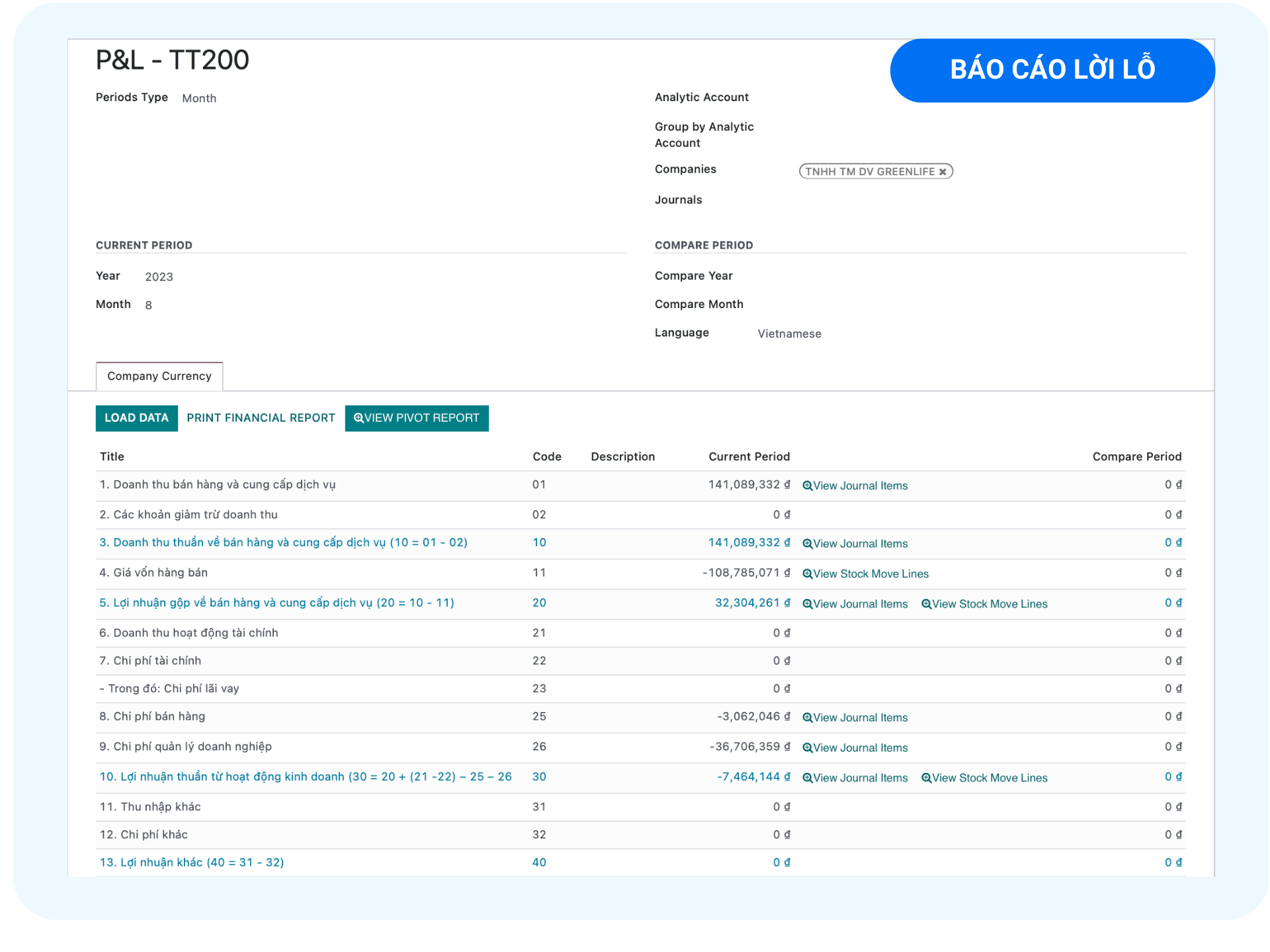Image resolution: width=1270 pixels, height=952 pixels.
Task: Click stock move magnifier icon in row 30
Action: pos(926,778)
